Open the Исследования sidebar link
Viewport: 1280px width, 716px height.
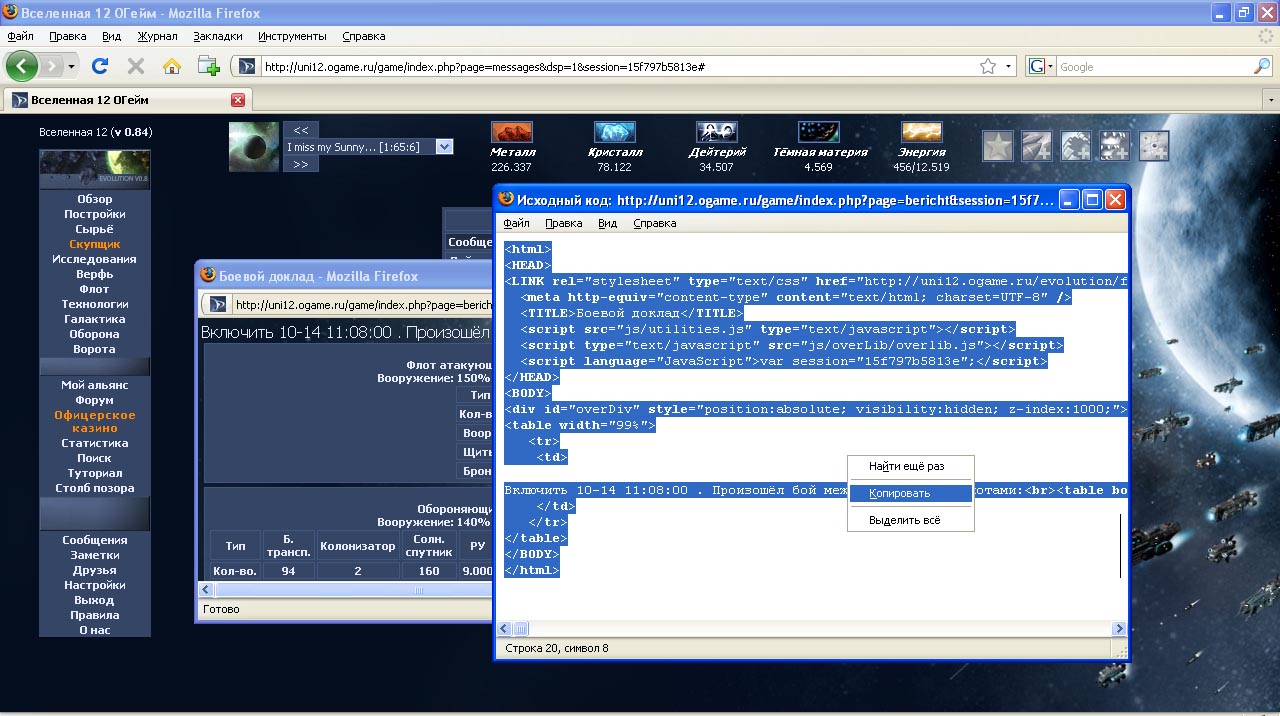click(95, 259)
